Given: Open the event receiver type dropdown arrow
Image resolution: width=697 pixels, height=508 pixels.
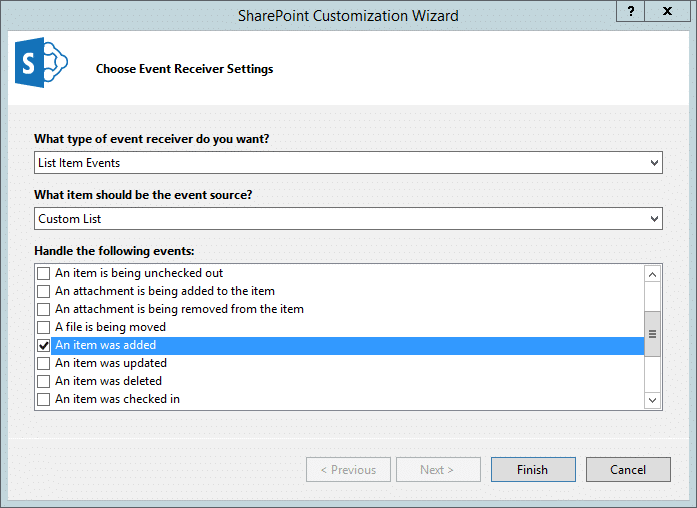Looking at the screenshot, I should (x=654, y=163).
